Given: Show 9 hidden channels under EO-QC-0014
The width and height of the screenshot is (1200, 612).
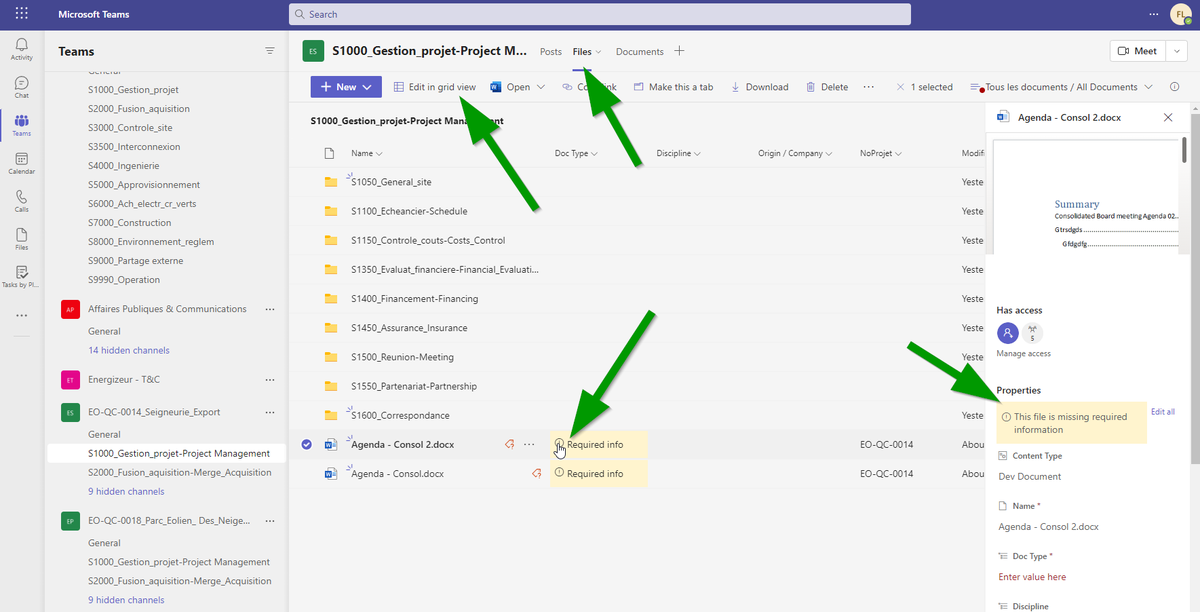Looking at the screenshot, I should click(126, 491).
